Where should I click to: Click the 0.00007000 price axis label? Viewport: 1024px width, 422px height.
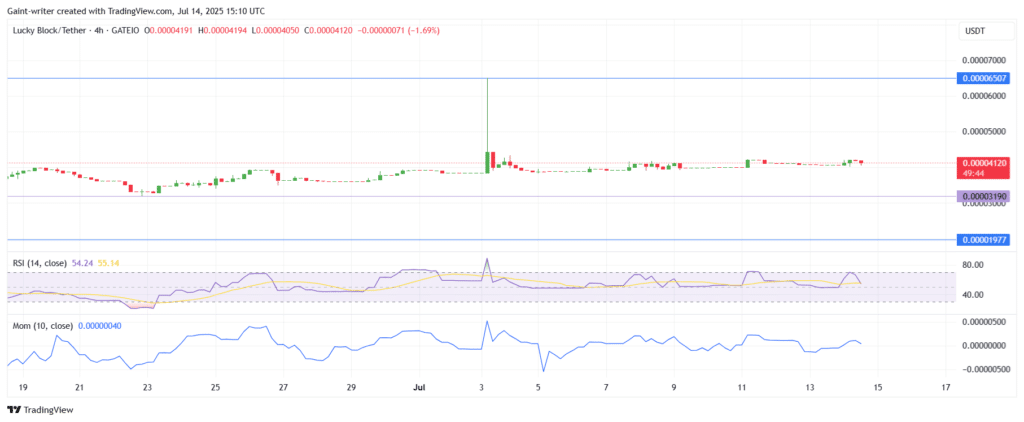pos(985,59)
